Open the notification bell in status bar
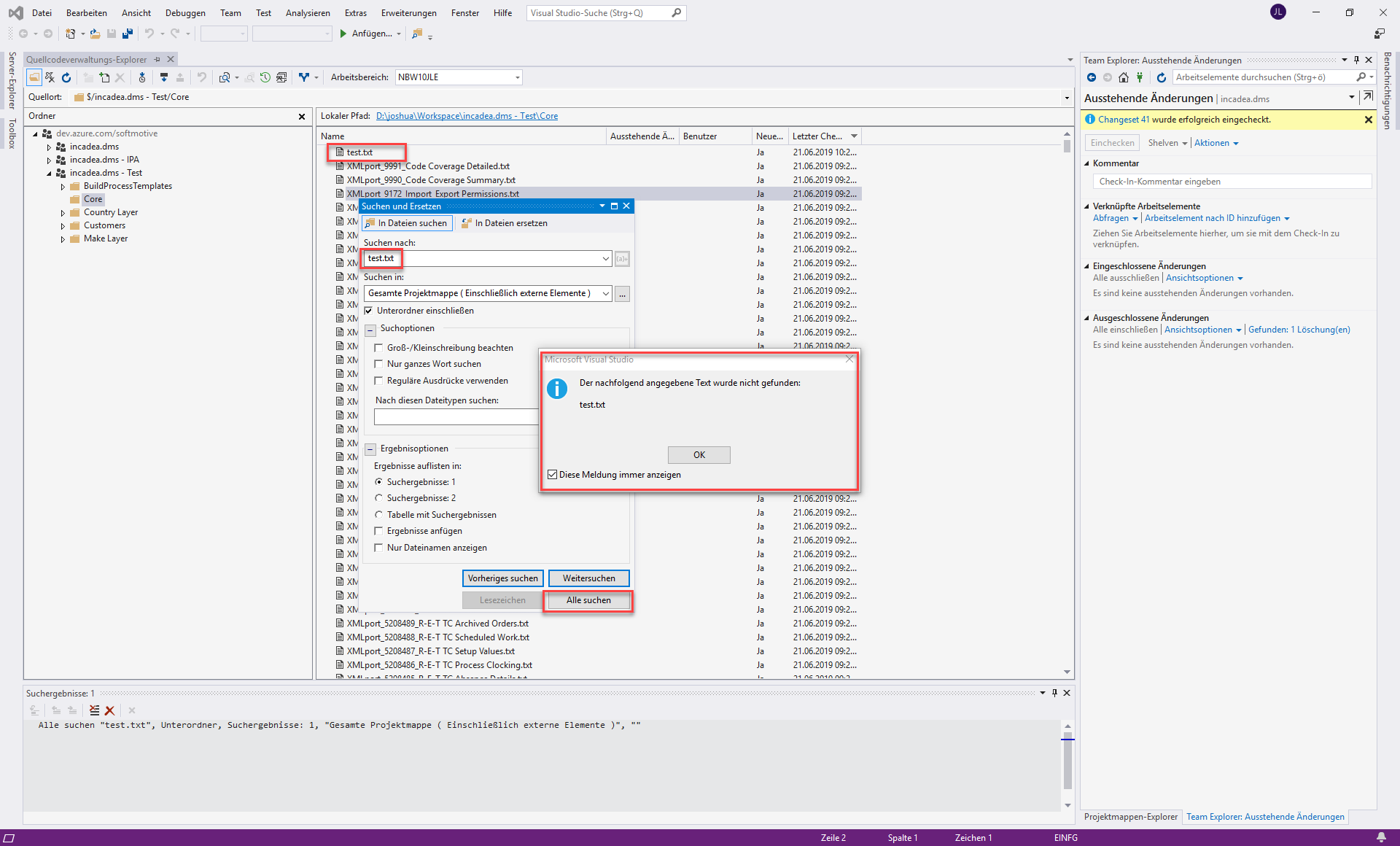 pos(1382,837)
